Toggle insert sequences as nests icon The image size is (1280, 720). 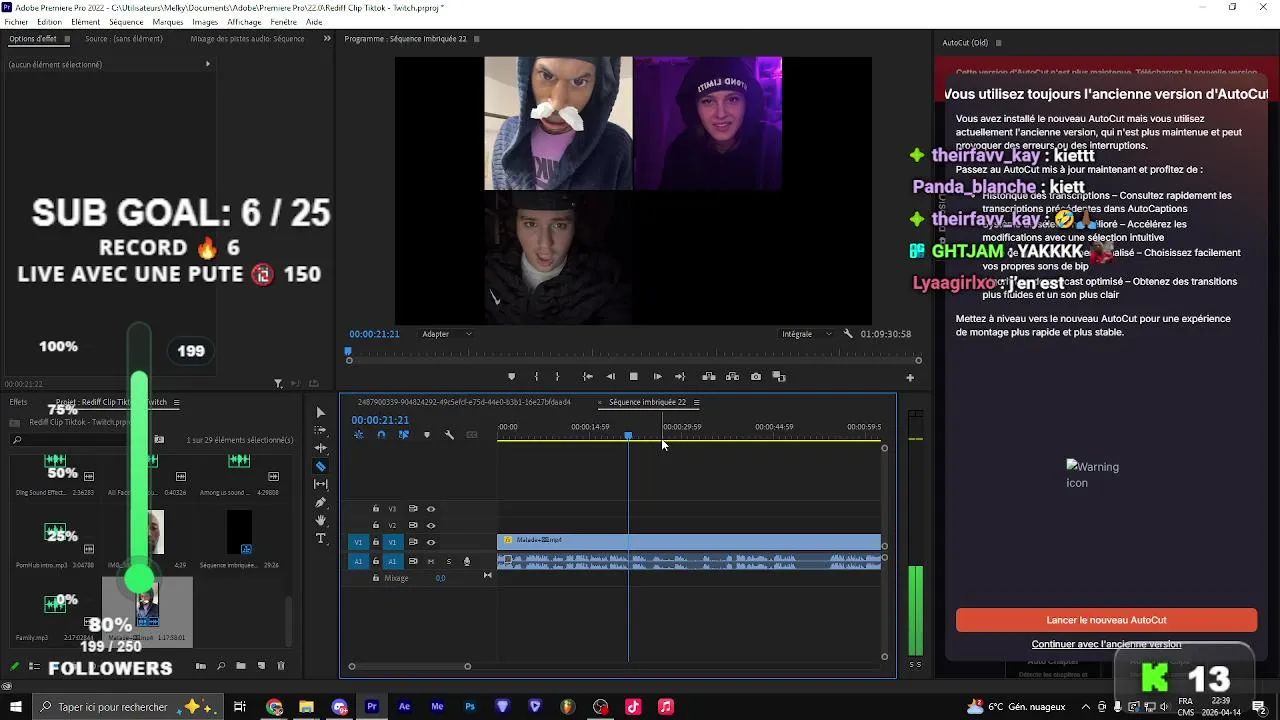(358, 435)
